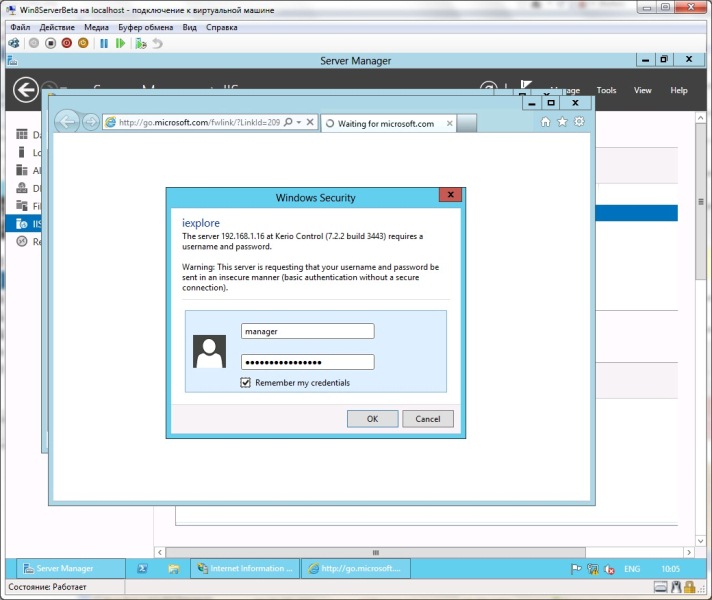Uncheck Remember my credentials checkbox
This screenshot has height=600, width=712.
[x=246, y=383]
